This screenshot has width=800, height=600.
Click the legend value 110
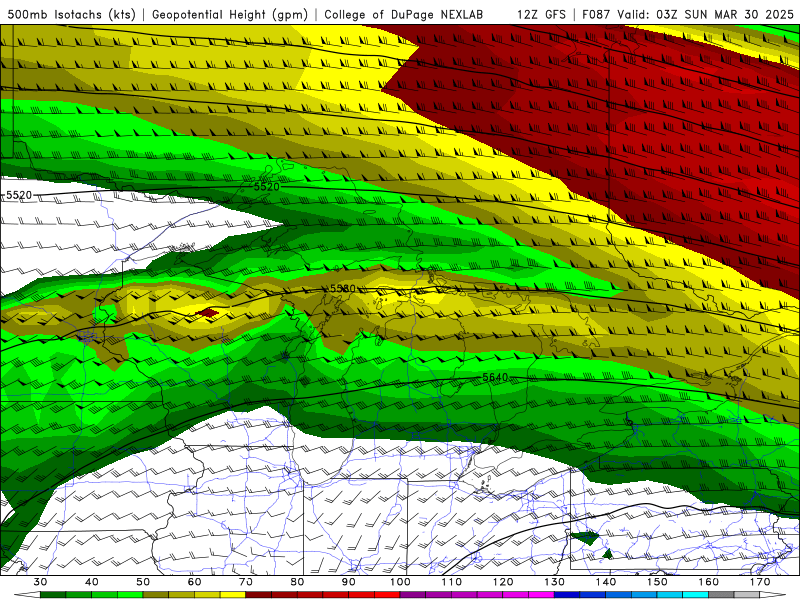point(452,582)
